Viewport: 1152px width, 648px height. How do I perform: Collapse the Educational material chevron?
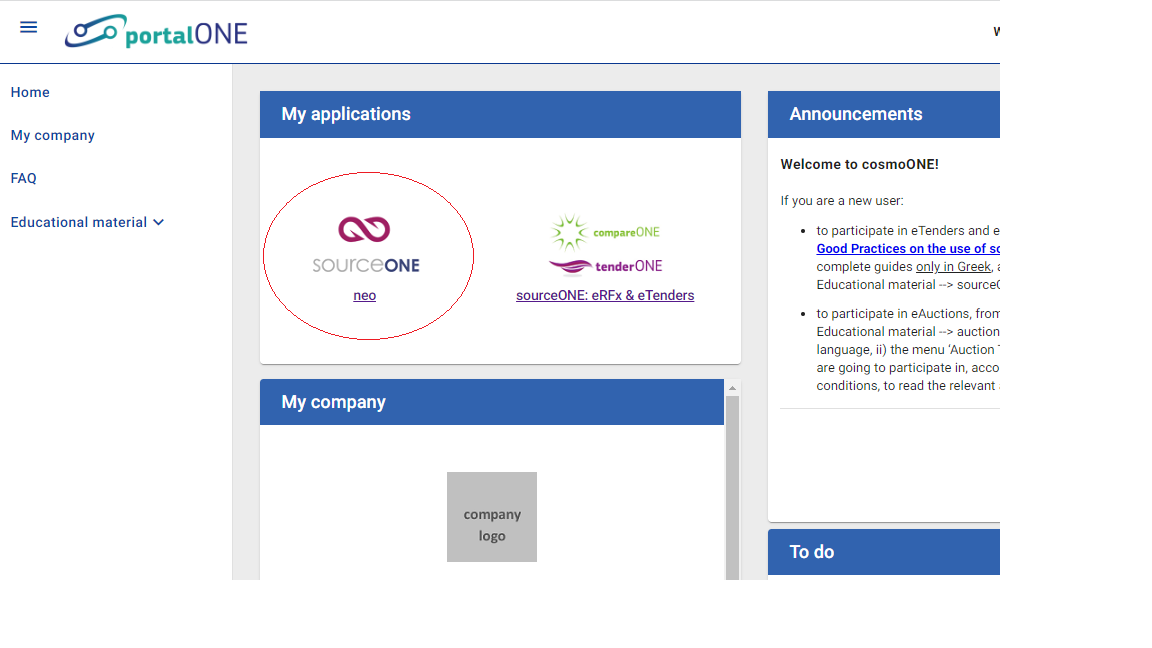[158, 222]
